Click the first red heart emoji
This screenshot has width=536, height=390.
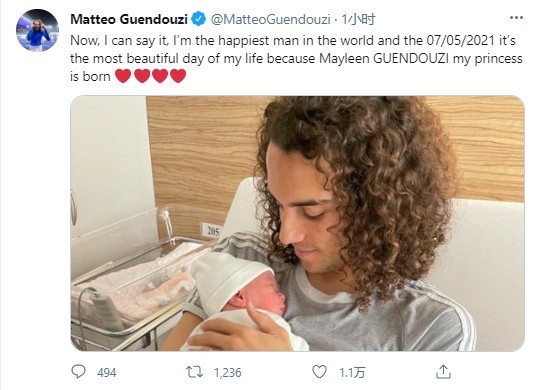(123, 76)
